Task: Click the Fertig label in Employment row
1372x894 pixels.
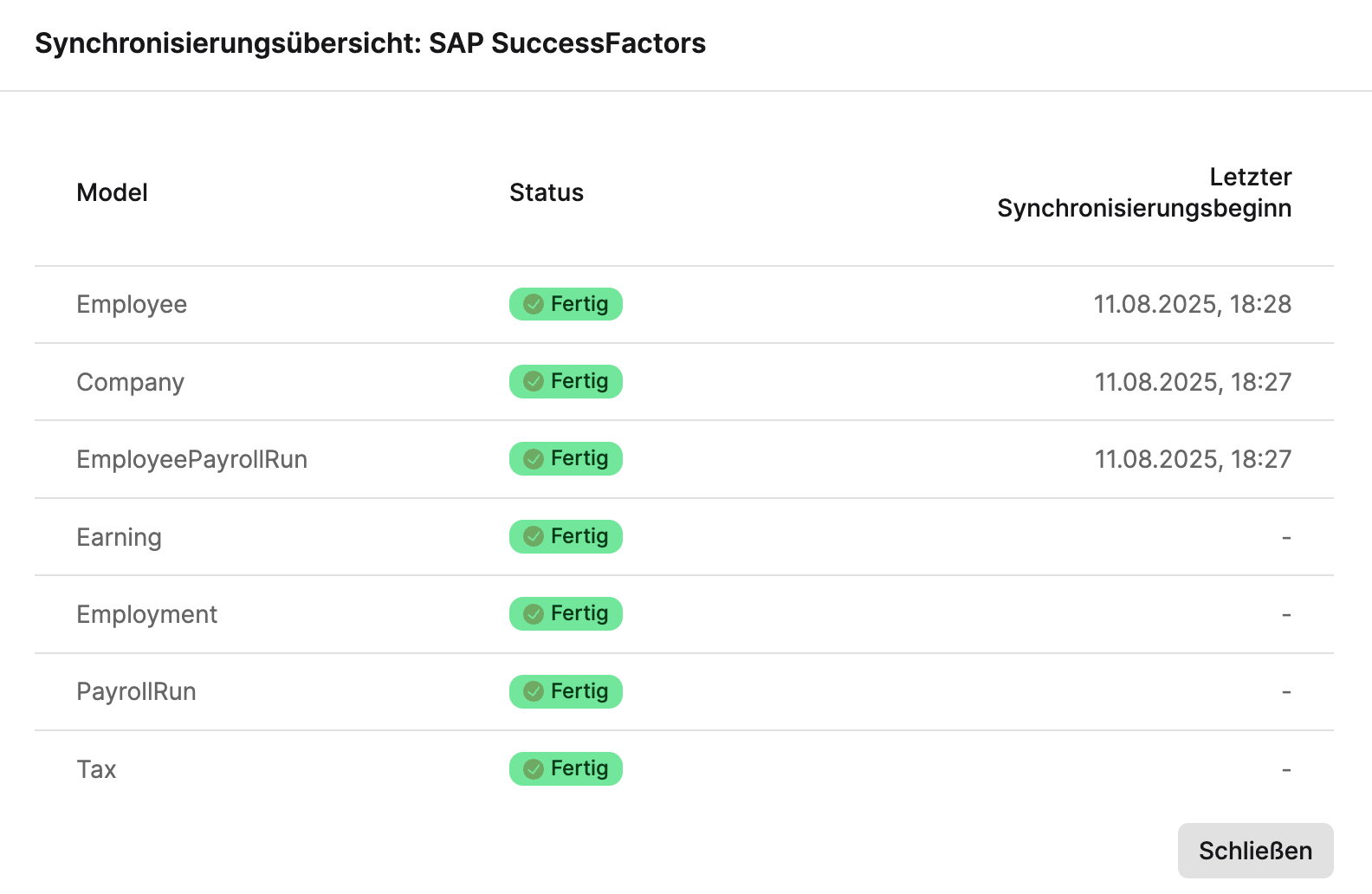Action: tap(579, 613)
